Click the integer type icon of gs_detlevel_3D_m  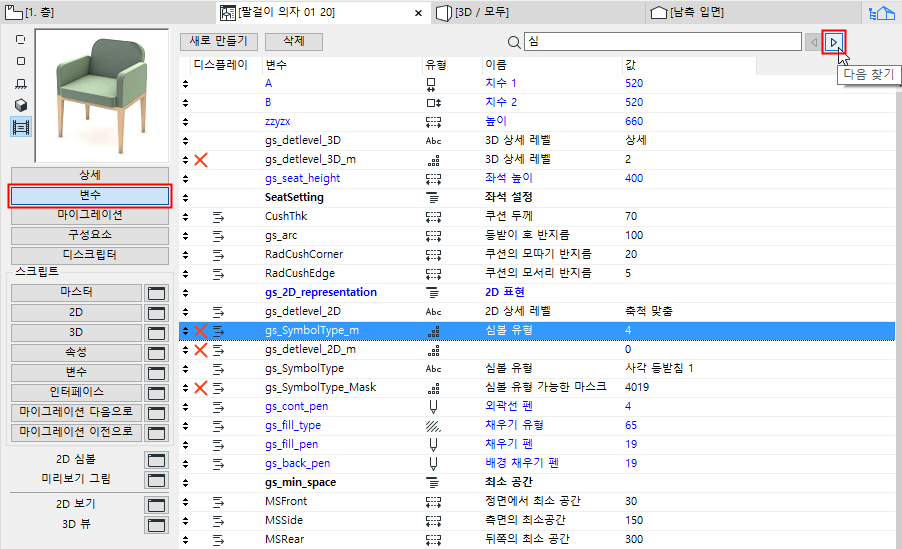point(433,160)
